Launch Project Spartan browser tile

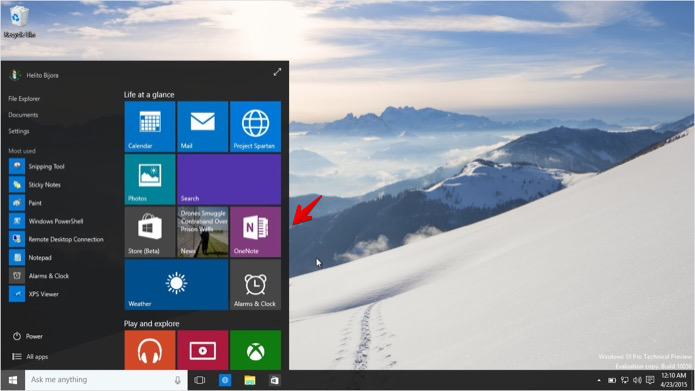pyautogui.click(x=255, y=126)
